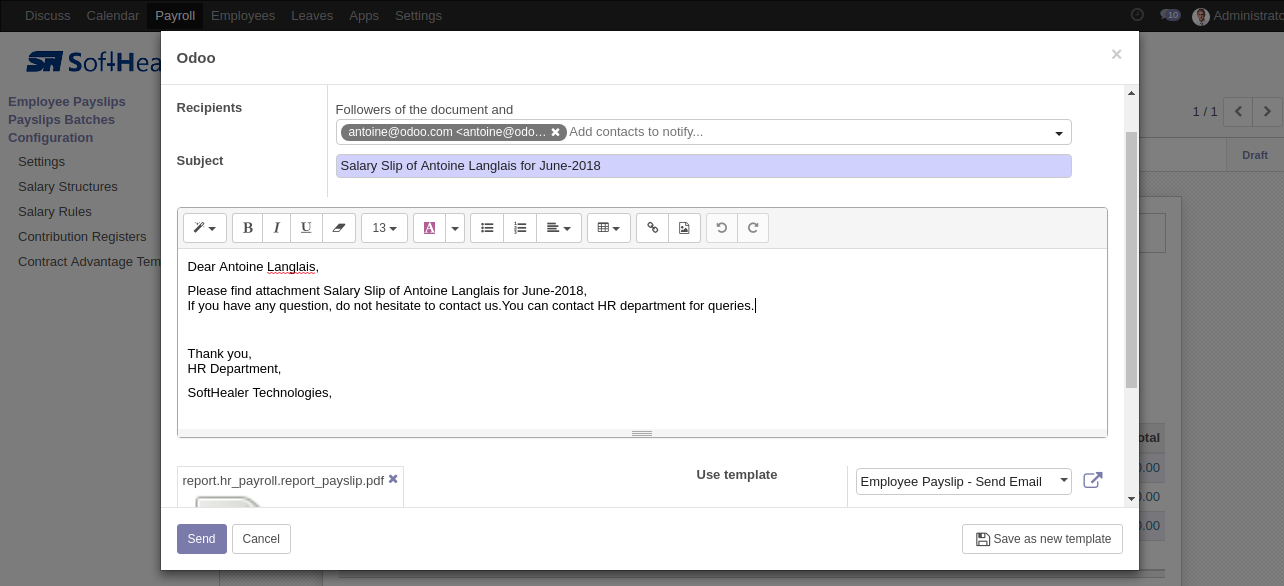Image resolution: width=1284 pixels, height=586 pixels.
Task: Click the Send button
Action: click(x=202, y=539)
